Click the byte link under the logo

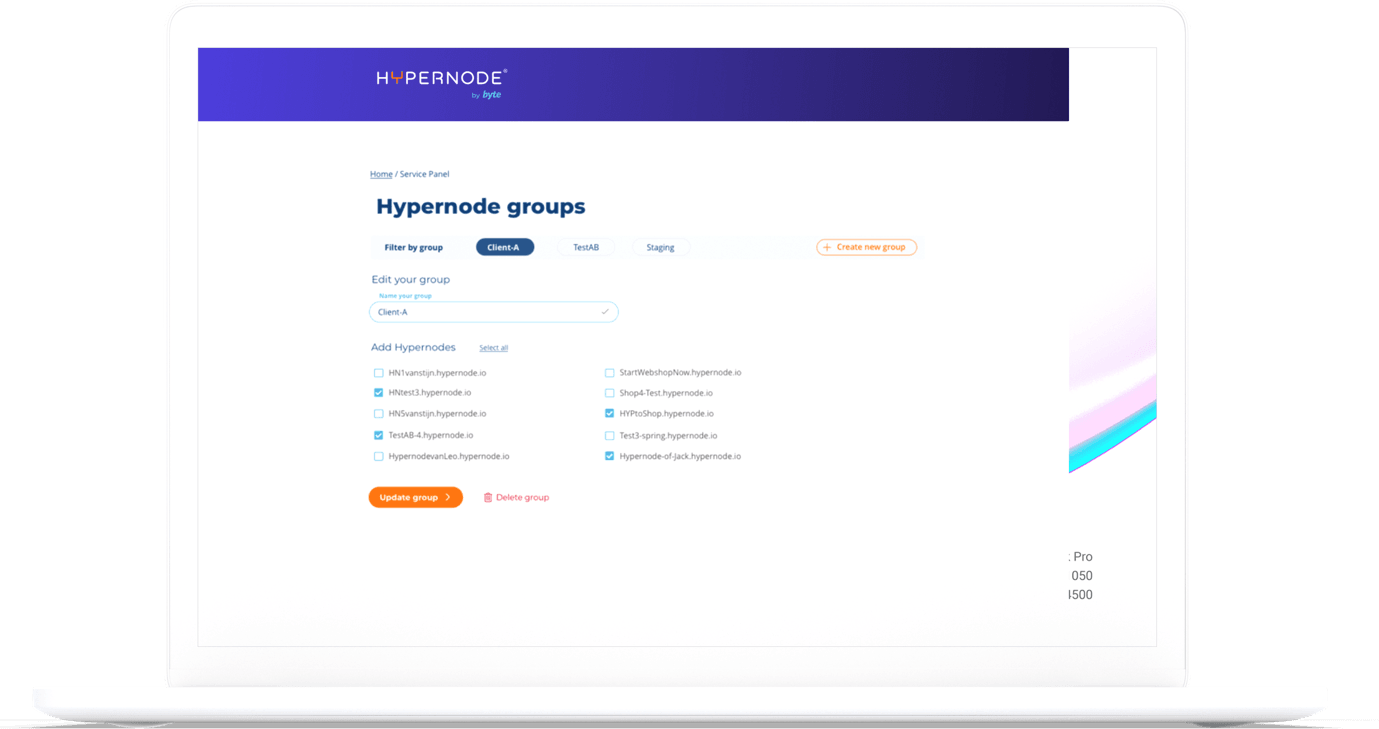491,94
